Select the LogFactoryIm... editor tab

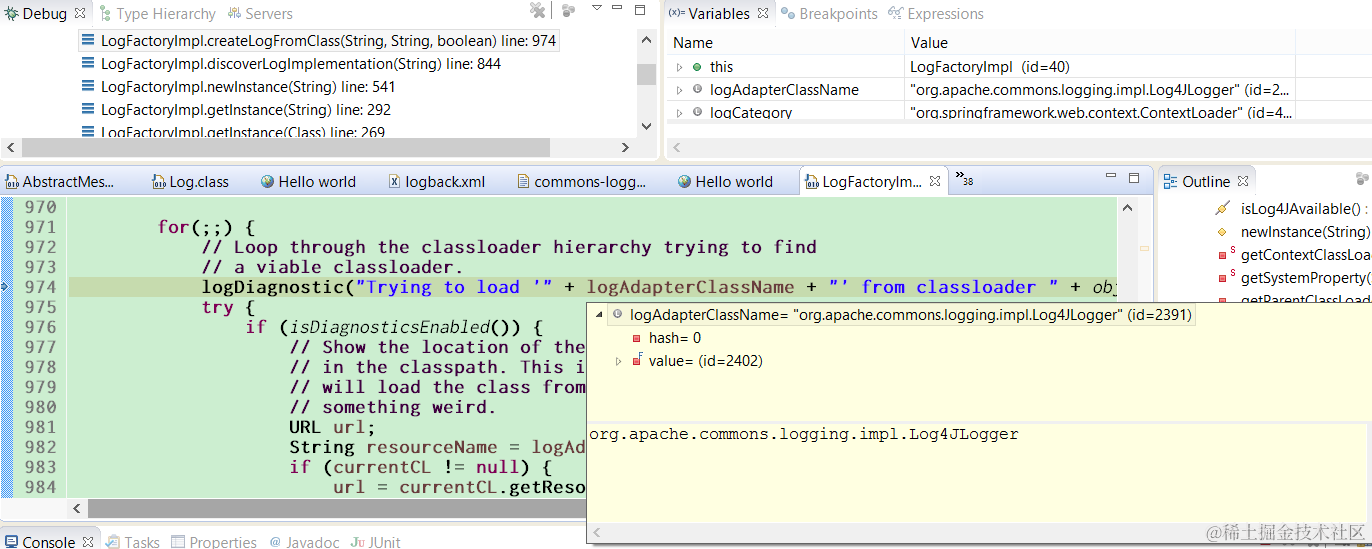[862, 182]
